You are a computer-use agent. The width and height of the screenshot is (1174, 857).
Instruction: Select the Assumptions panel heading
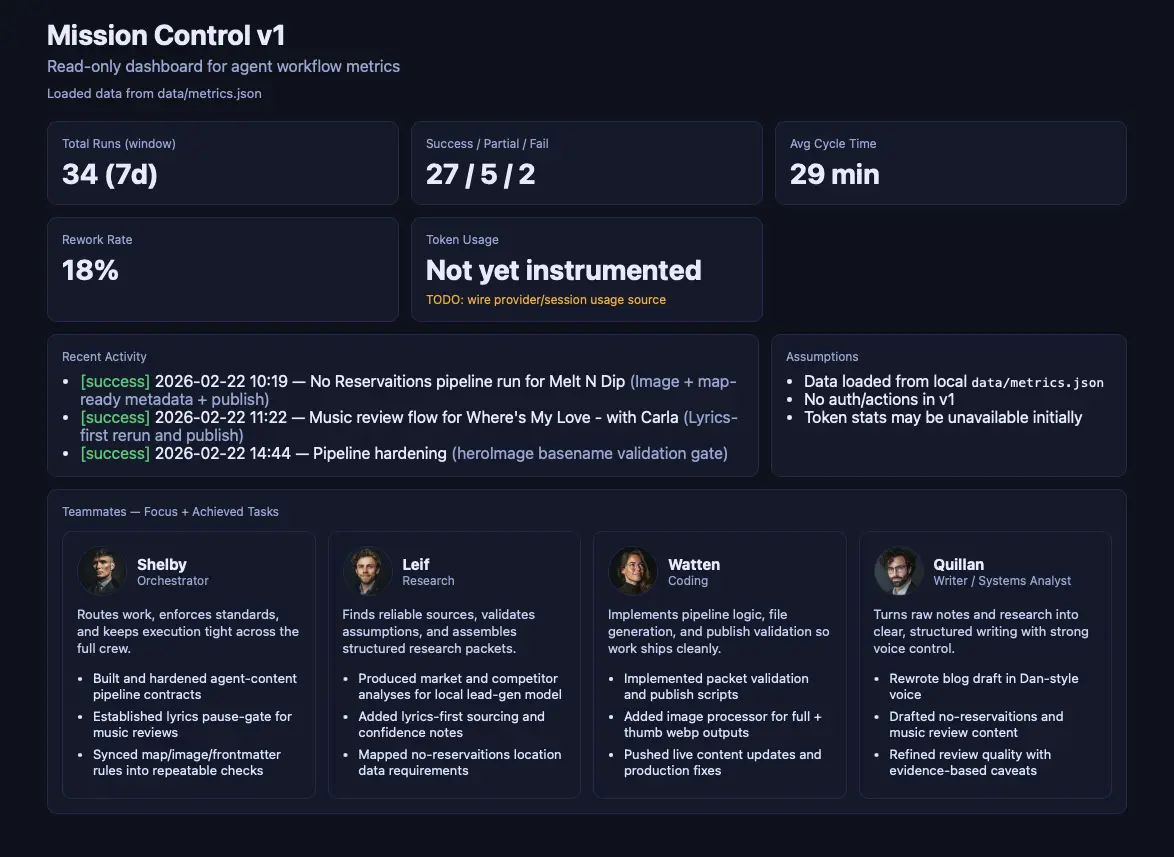(822, 356)
